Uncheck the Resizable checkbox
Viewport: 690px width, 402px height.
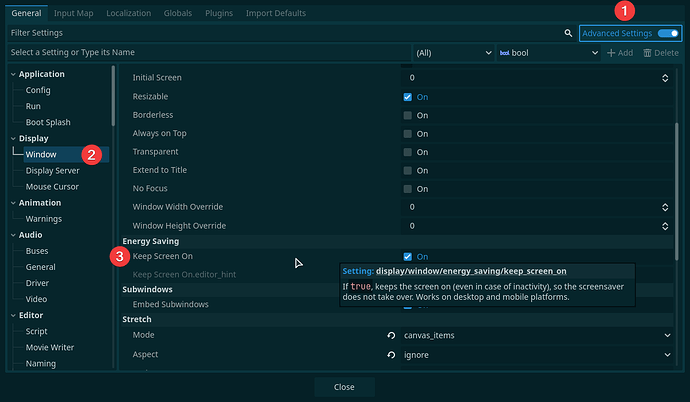[407, 97]
